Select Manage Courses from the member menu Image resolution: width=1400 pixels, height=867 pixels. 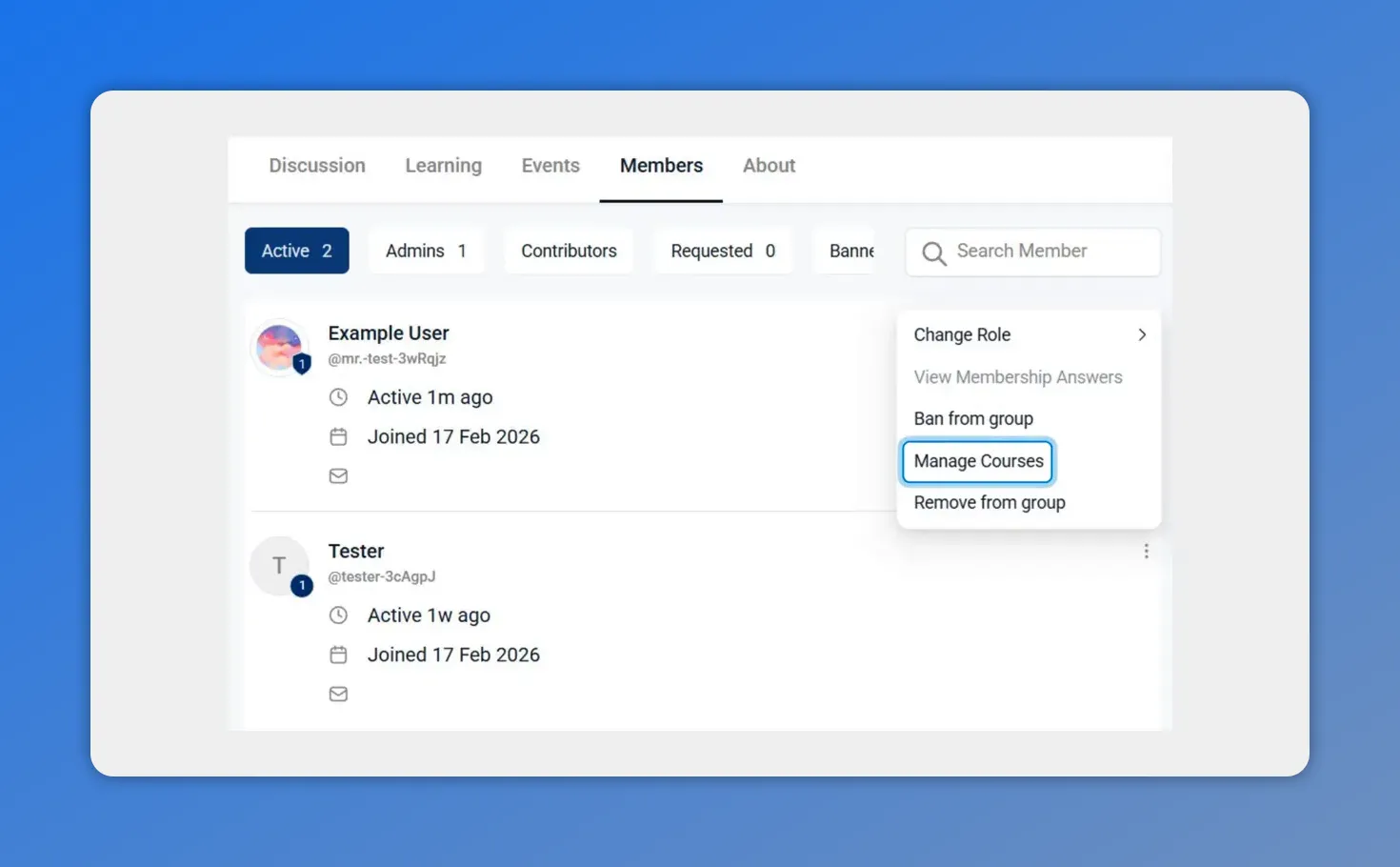click(978, 461)
